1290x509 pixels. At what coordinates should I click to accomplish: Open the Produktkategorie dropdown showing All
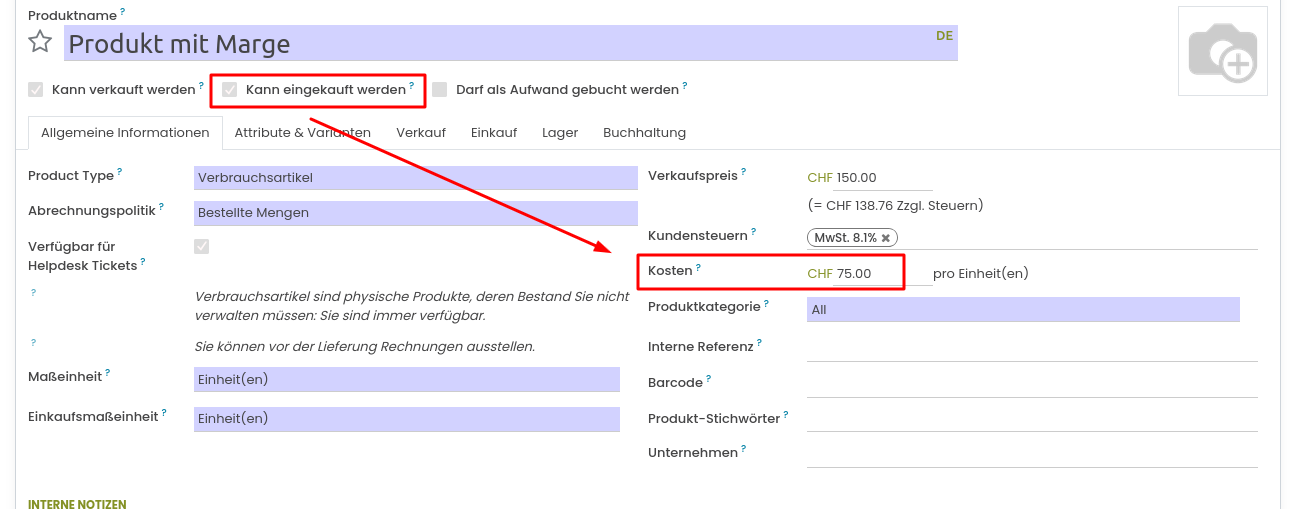[1022, 310]
